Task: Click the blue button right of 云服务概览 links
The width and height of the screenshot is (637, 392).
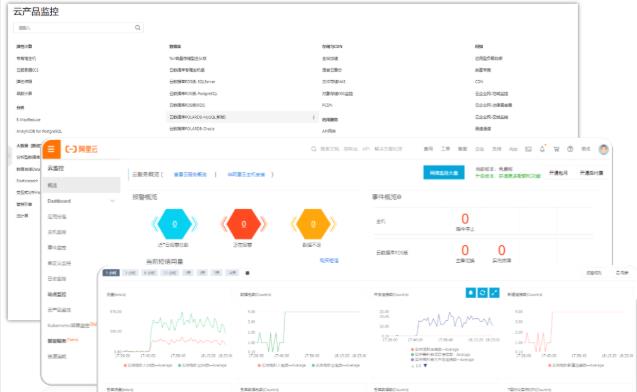Action: pyautogui.click(x=444, y=173)
